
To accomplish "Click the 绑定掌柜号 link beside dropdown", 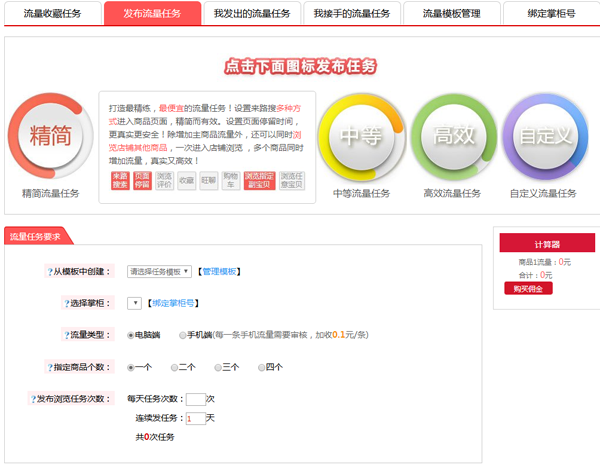I will click(173, 303).
